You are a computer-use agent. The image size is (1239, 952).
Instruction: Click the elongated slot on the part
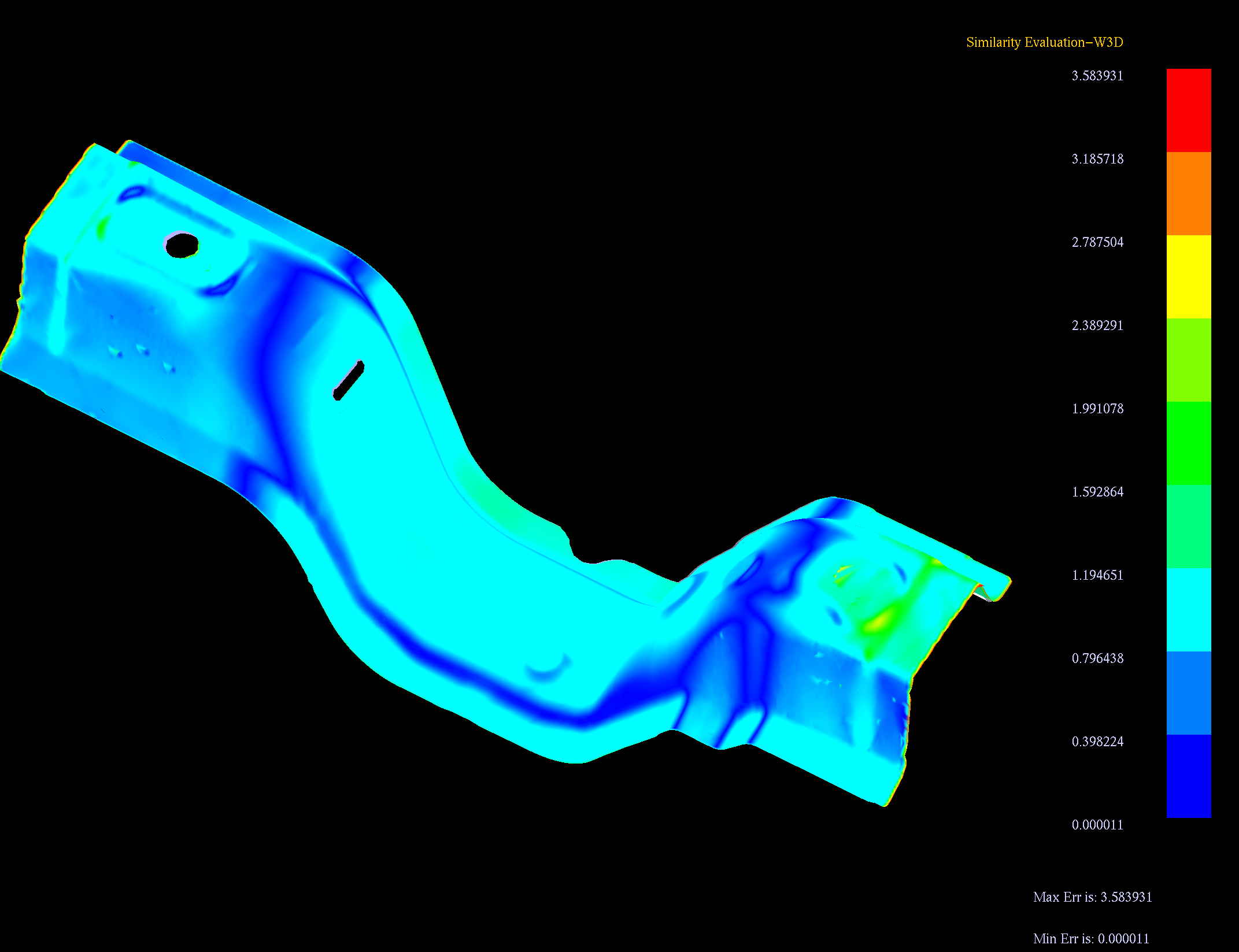tap(349, 380)
